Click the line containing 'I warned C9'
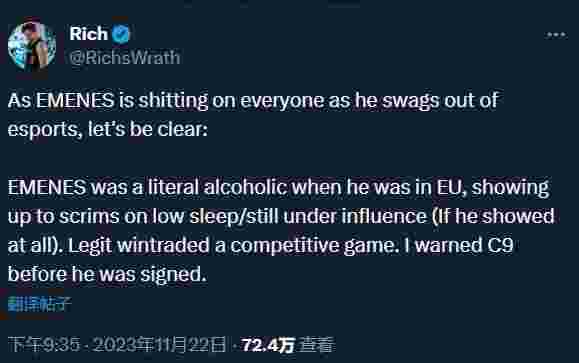Image resolution: width=579 pixels, height=363 pixels. tap(261, 245)
